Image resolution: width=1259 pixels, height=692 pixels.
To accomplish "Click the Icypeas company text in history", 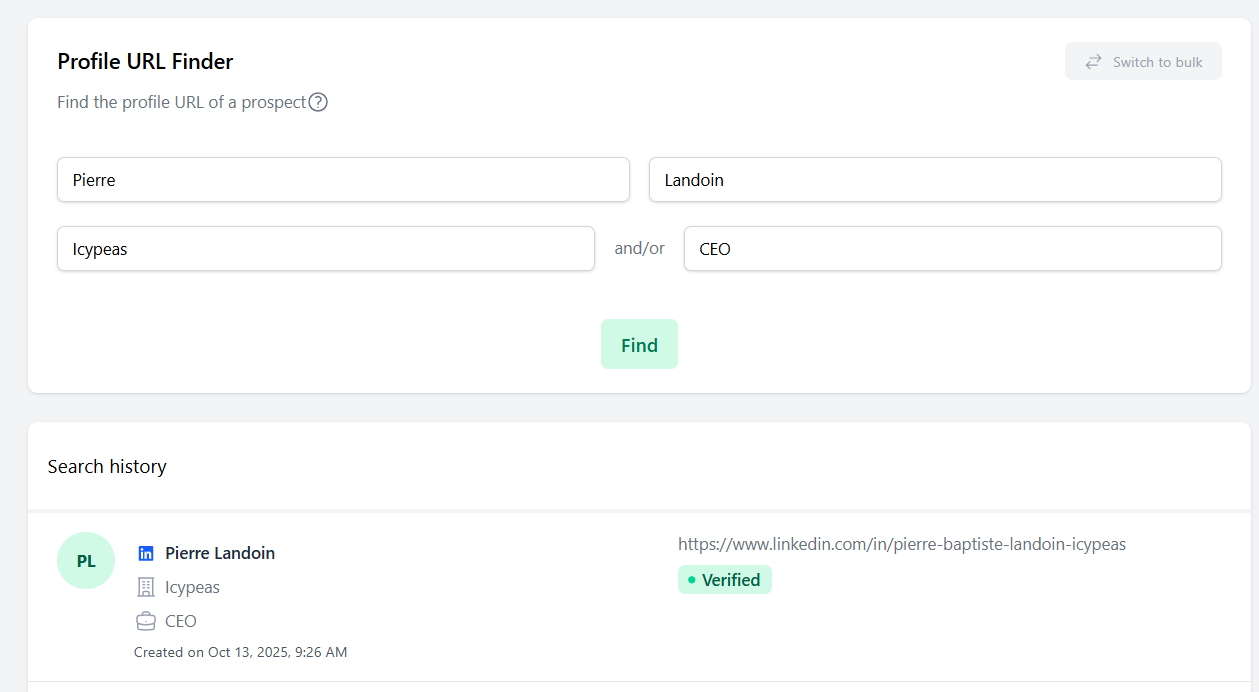I will [x=192, y=587].
